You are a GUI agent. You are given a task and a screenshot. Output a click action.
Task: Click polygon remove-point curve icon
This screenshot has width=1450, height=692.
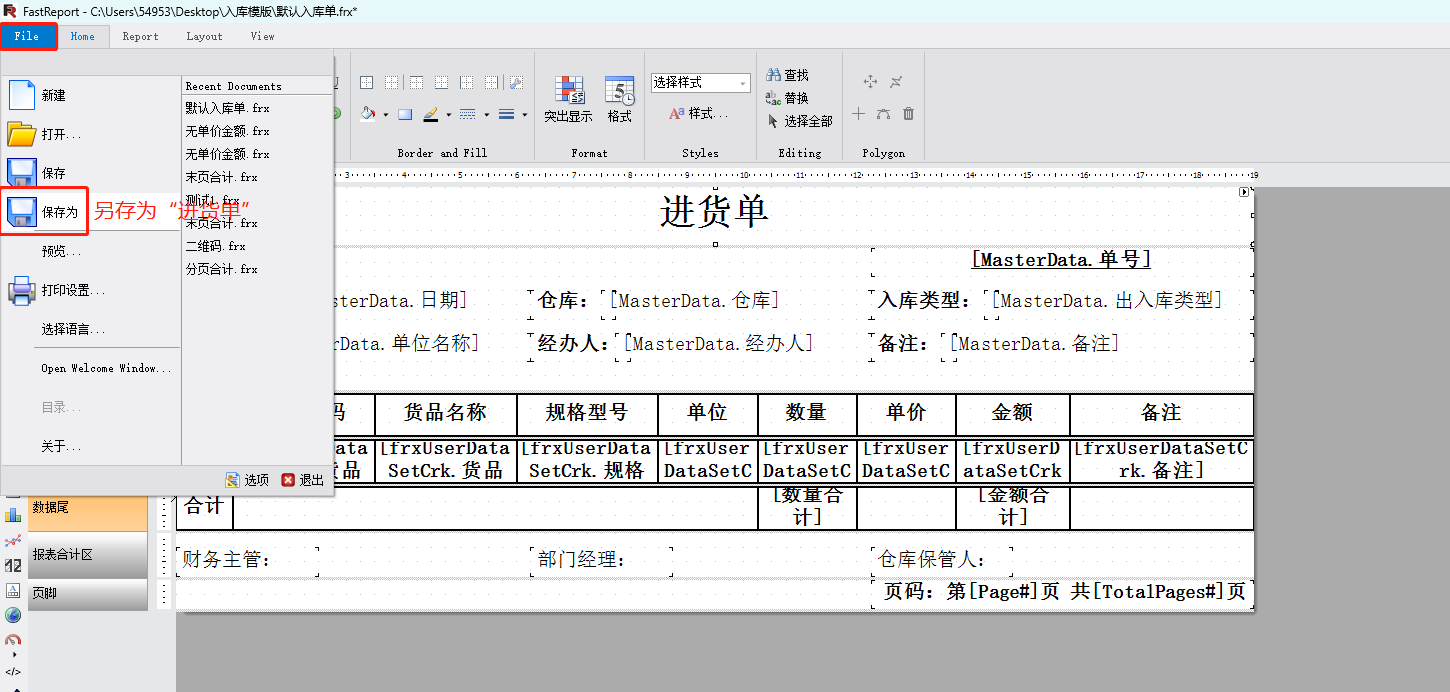pyautogui.click(x=896, y=82)
